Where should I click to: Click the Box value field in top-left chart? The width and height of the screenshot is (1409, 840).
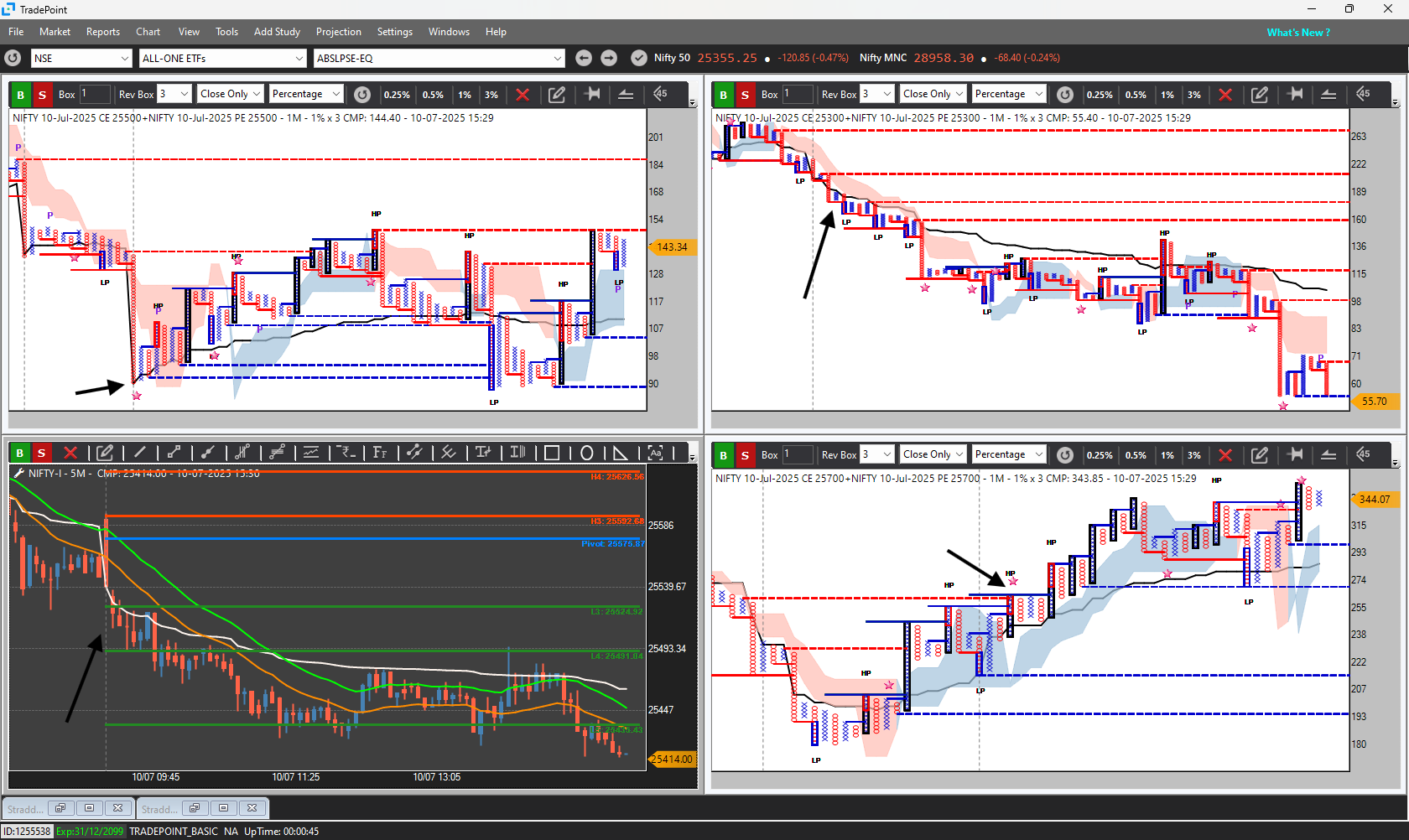95,94
